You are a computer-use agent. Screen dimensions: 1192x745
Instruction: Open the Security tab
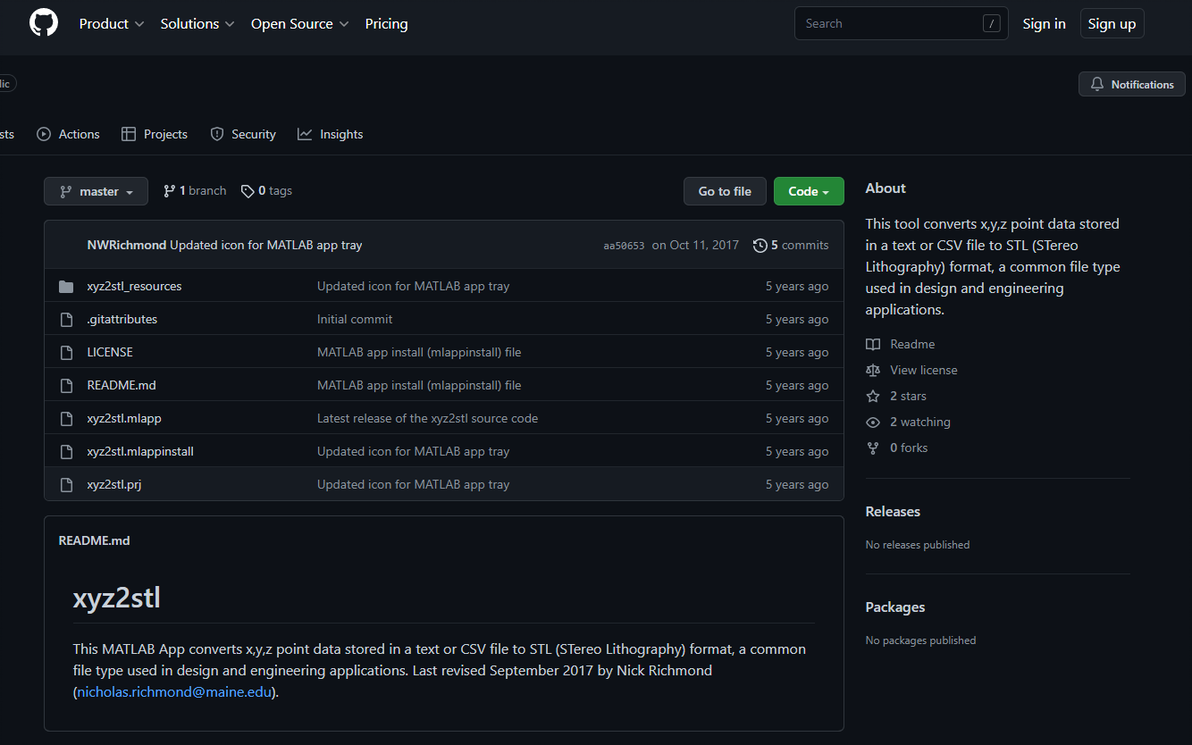click(x=243, y=134)
